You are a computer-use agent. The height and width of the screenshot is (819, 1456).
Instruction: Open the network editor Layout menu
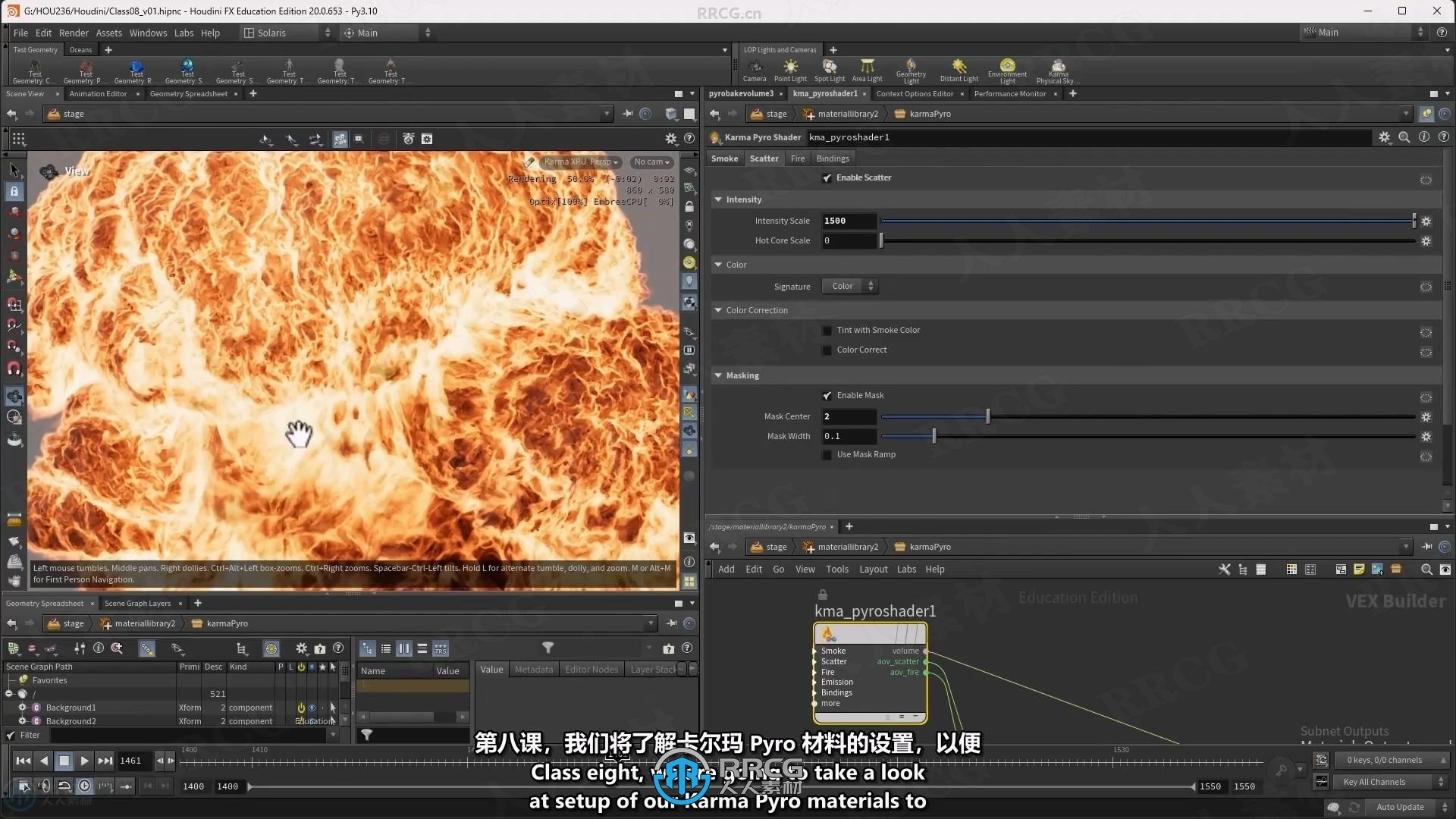tap(873, 570)
